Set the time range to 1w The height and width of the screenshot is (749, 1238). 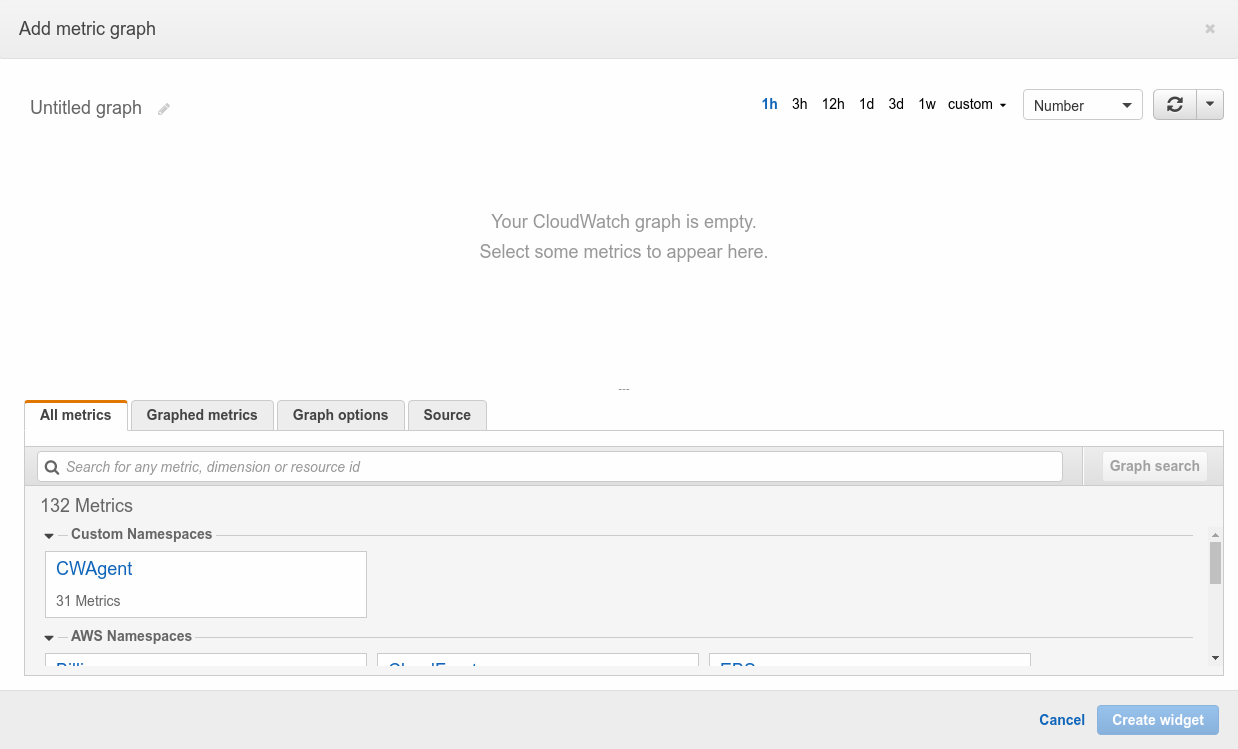coord(927,104)
